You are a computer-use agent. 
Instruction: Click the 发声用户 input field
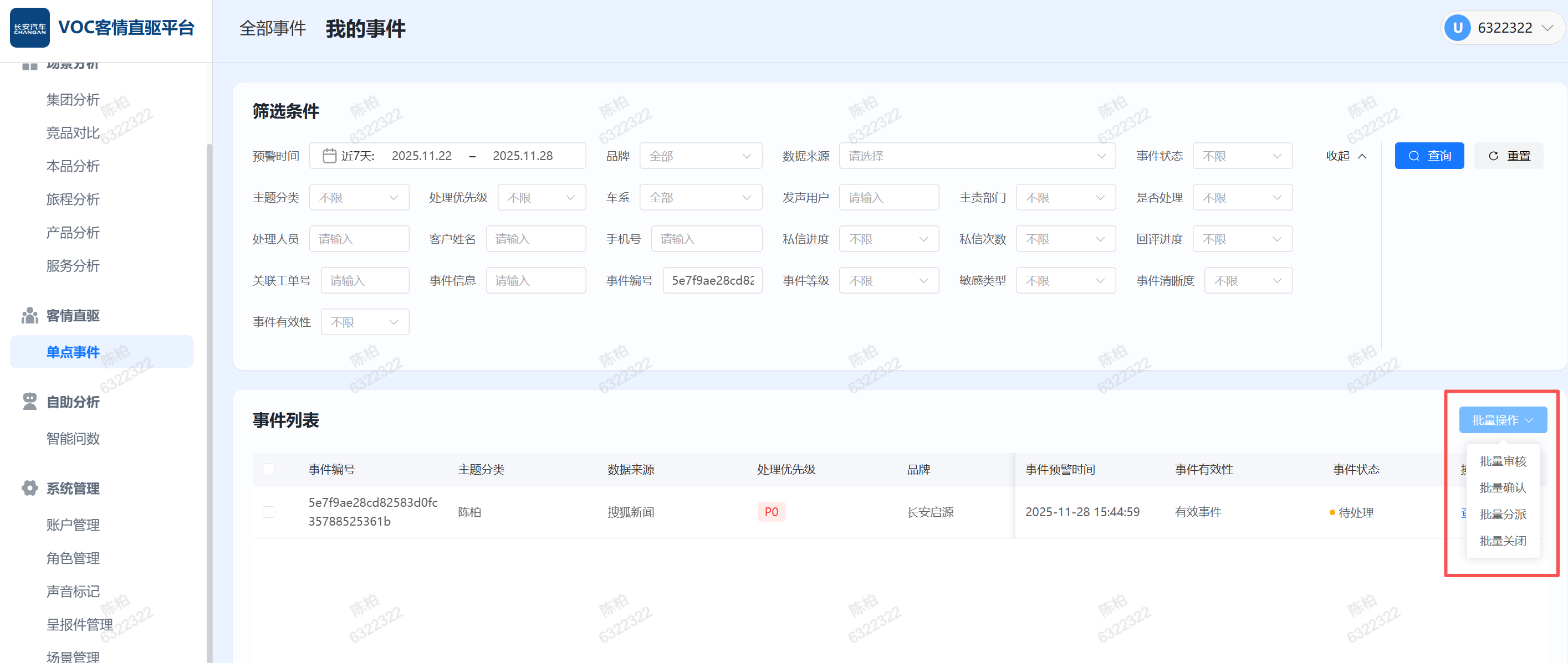pos(888,197)
